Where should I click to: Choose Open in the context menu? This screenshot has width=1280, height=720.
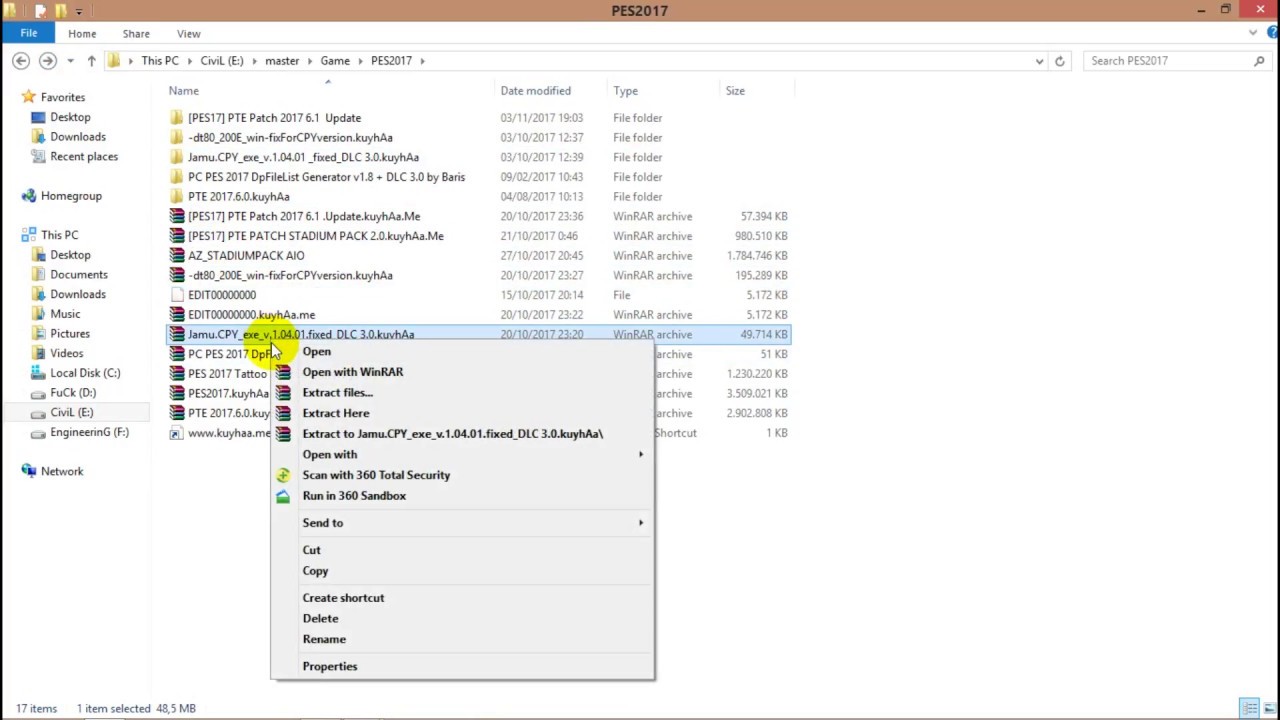(x=316, y=352)
